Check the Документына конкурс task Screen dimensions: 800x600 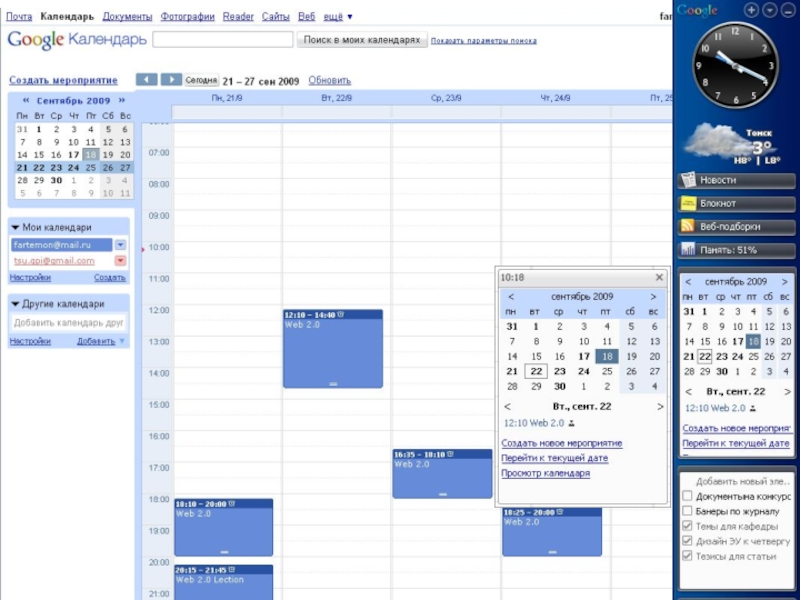[x=687, y=496]
